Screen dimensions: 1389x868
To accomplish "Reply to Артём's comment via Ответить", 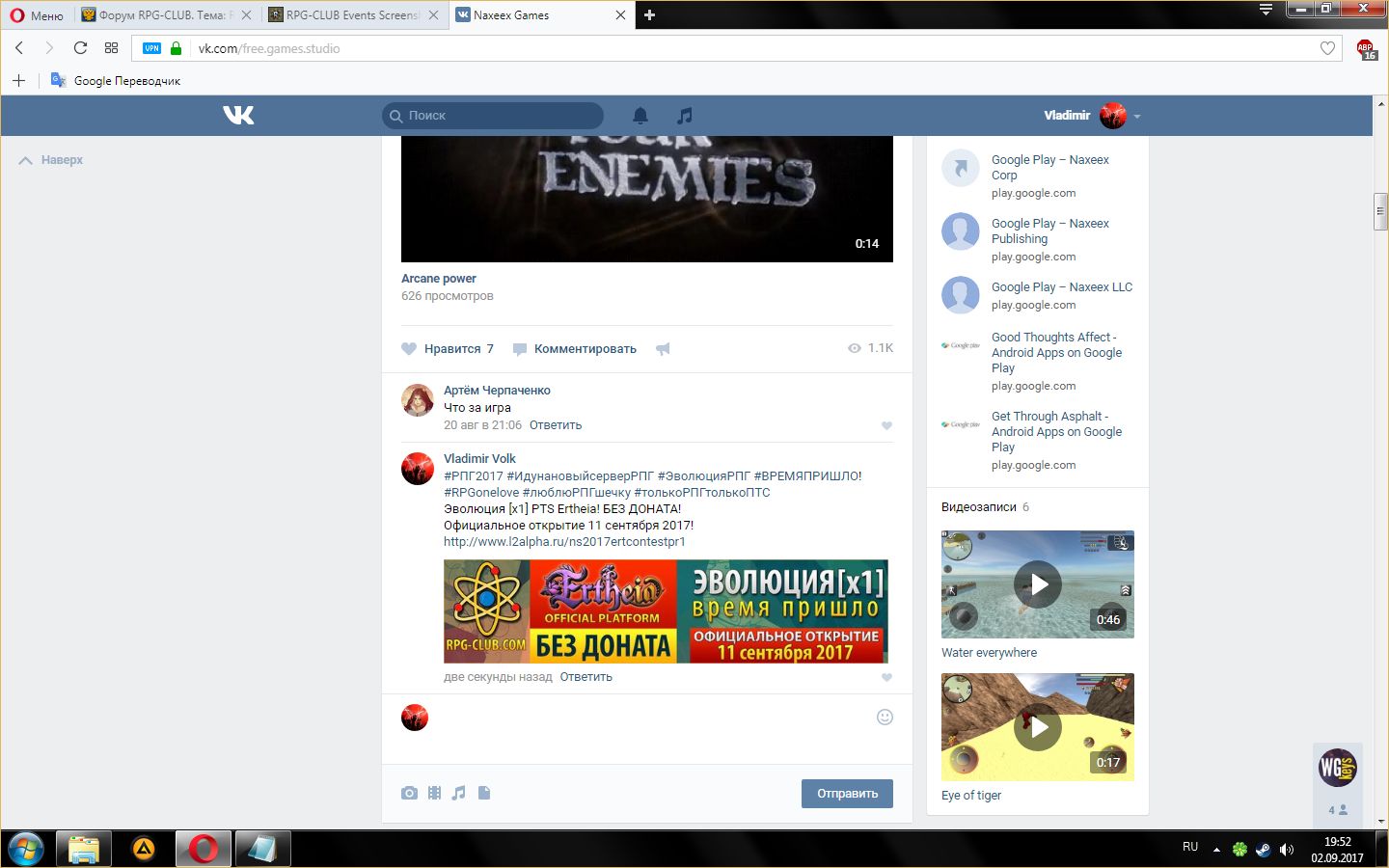I will click(556, 425).
